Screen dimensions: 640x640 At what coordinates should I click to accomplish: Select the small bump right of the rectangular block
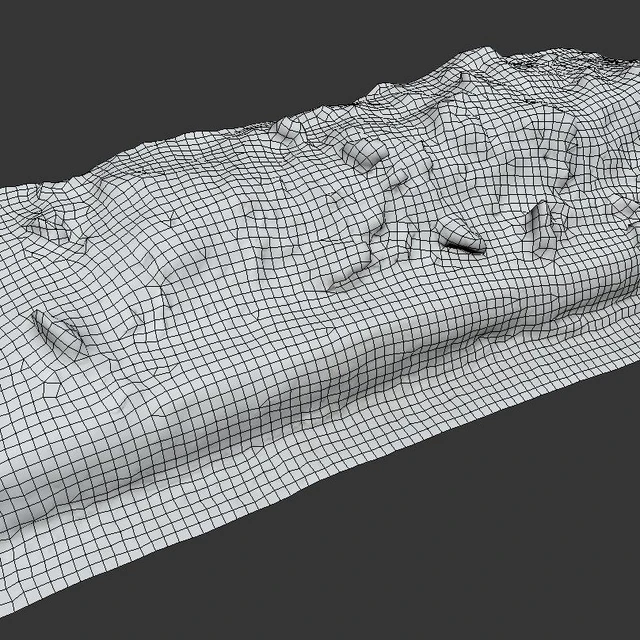coord(398,178)
